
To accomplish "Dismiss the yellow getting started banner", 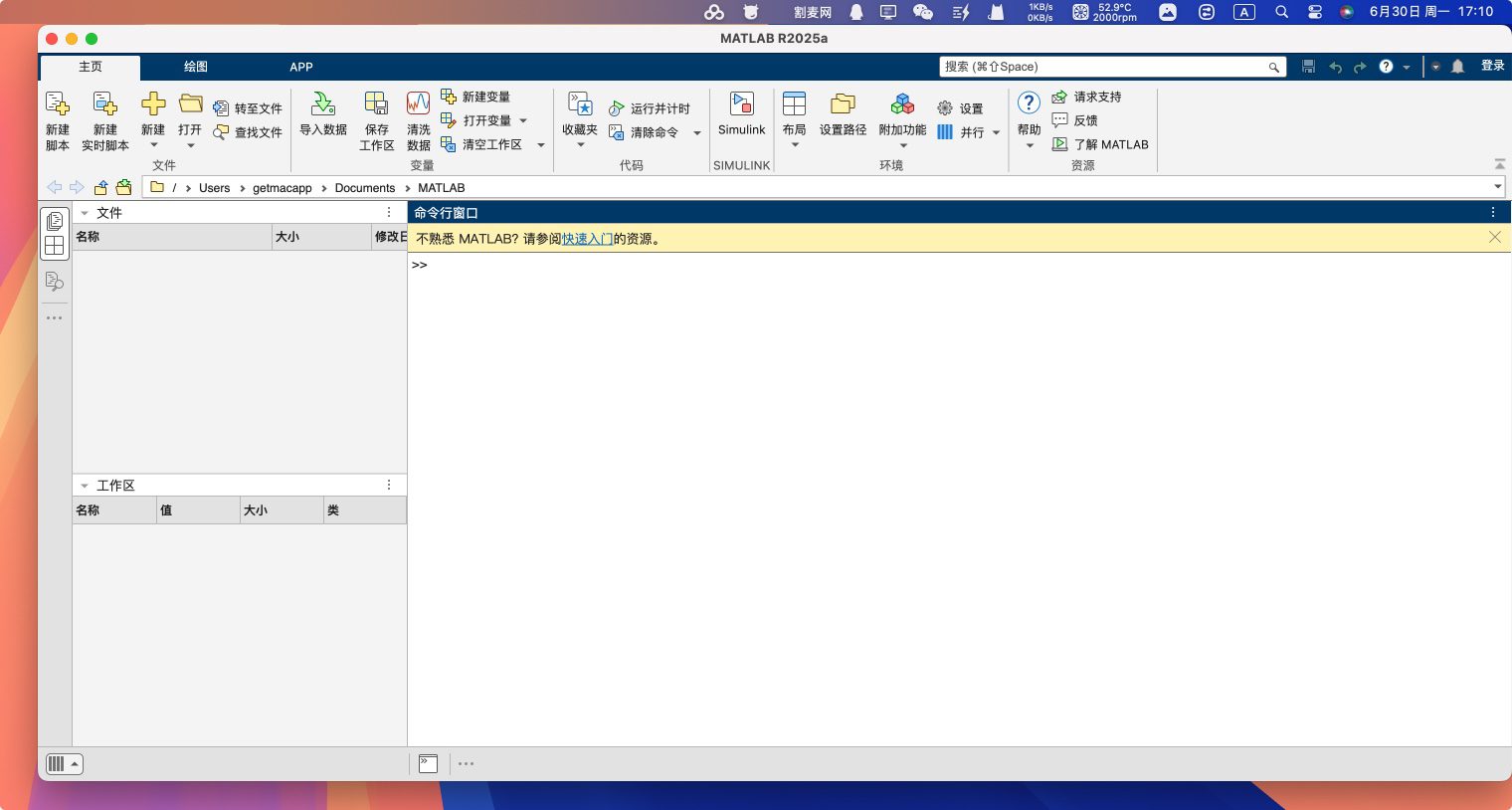I will 1494,237.
